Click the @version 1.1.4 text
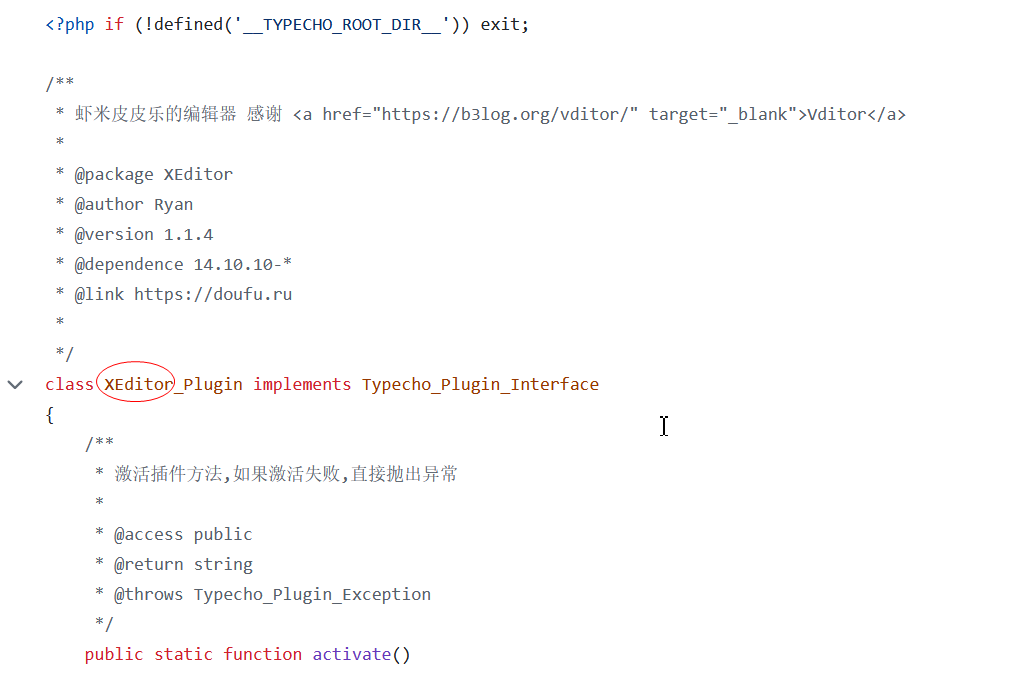Screen dimensions: 1027x673 [143, 234]
